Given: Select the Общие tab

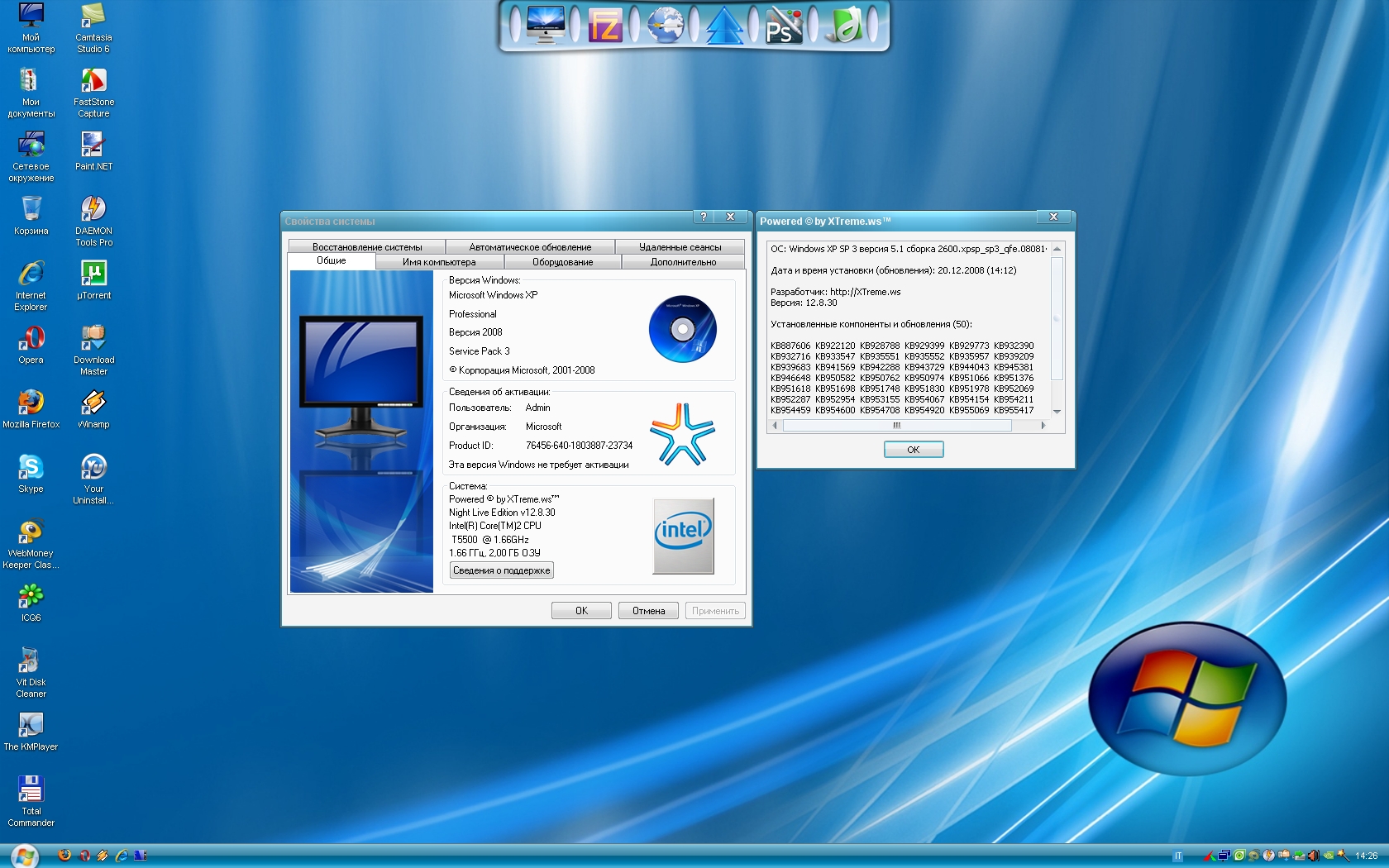Looking at the screenshot, I should coord(332,260).
